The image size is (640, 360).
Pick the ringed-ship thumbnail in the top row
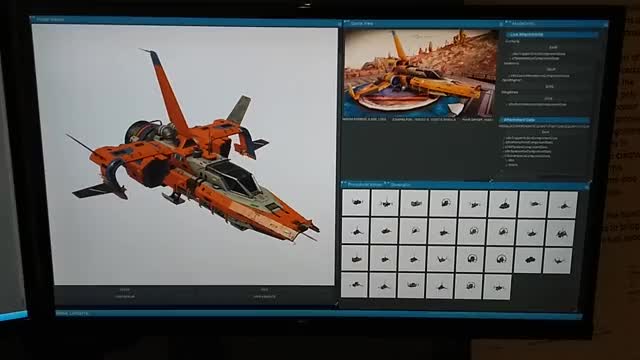444,203
